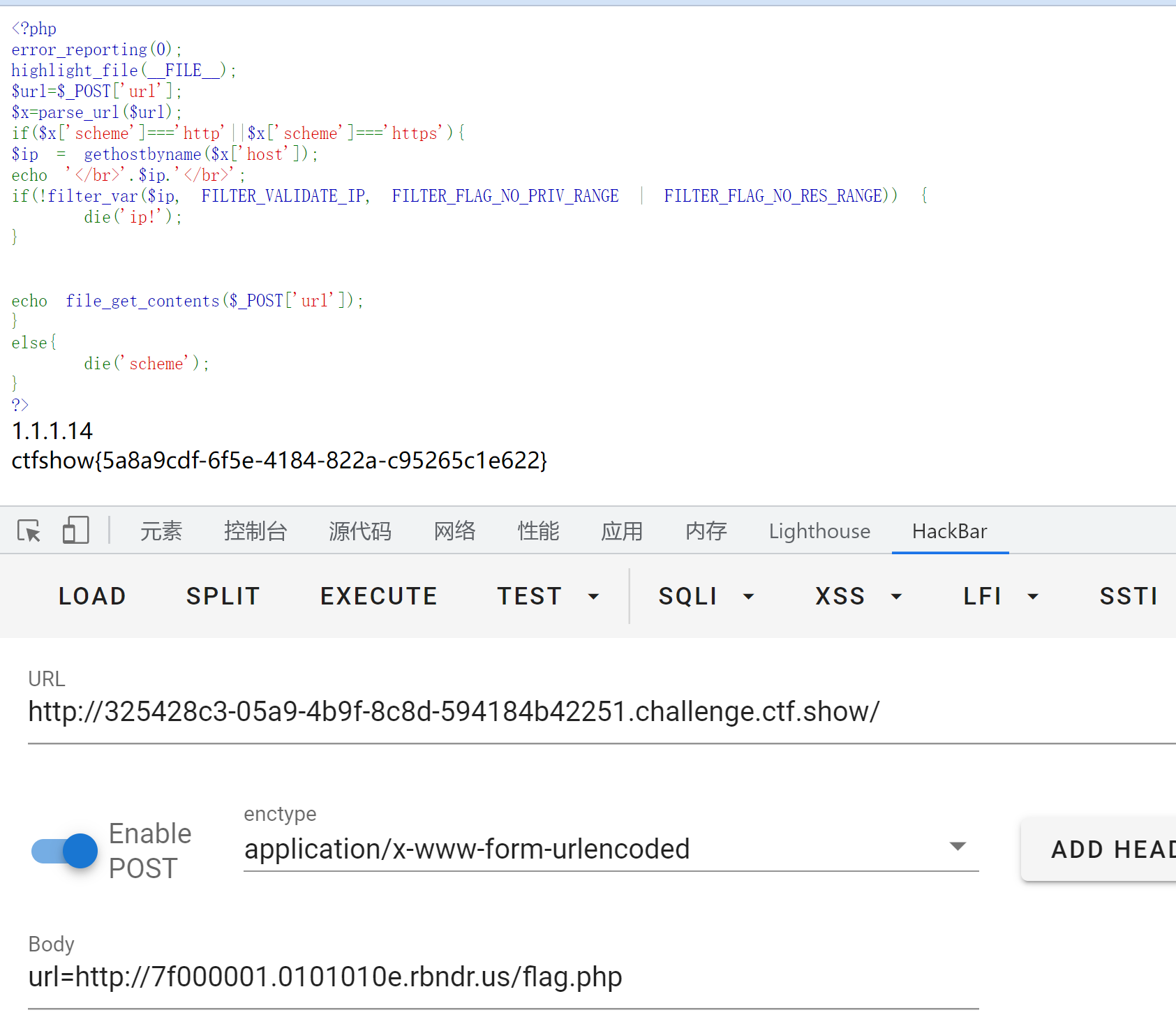Open the 性能 (Performance) tab
The image size is (1176, 1031).
pos(538,531)
